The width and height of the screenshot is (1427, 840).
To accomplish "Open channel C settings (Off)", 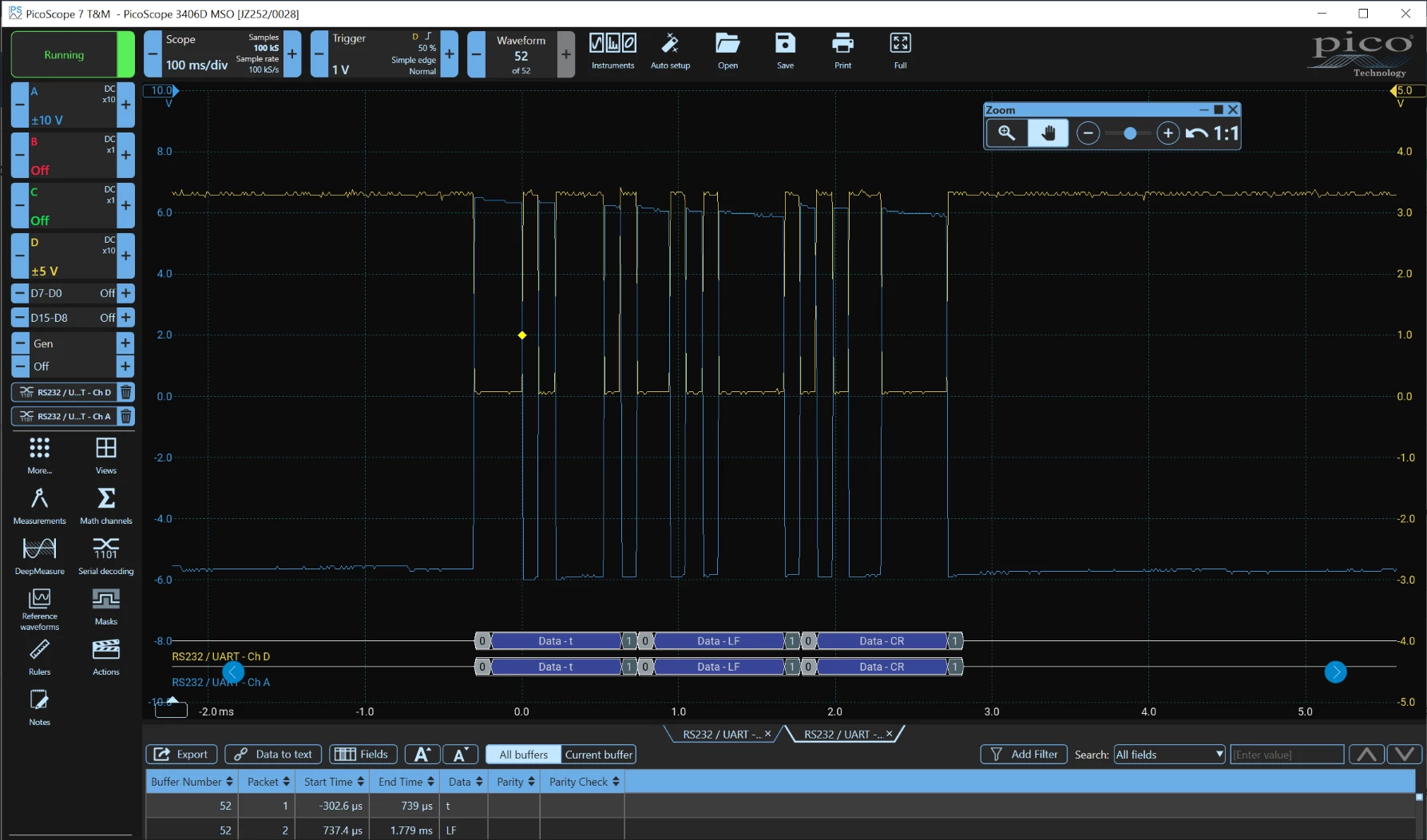I will tap(73, 205).
